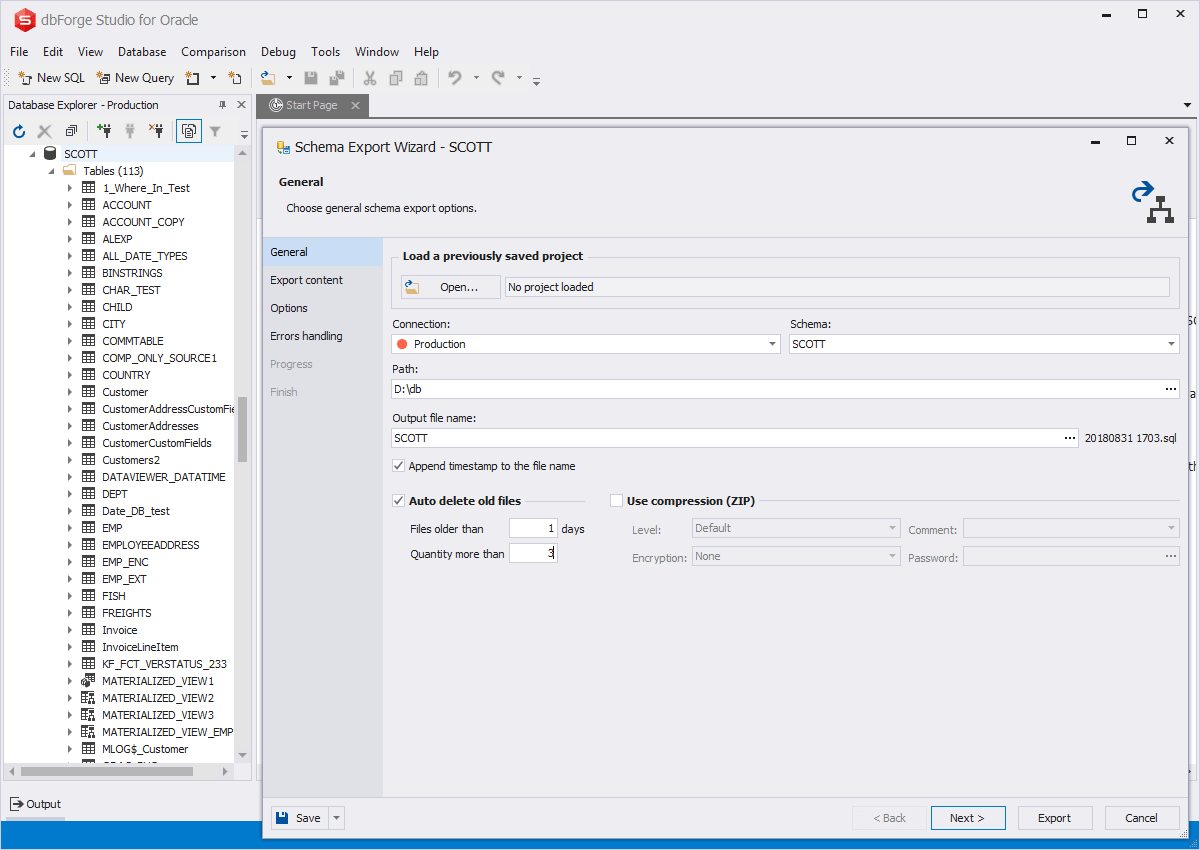Close the Start Page tab
The image size is (1200, 850).
coord(356,105)
